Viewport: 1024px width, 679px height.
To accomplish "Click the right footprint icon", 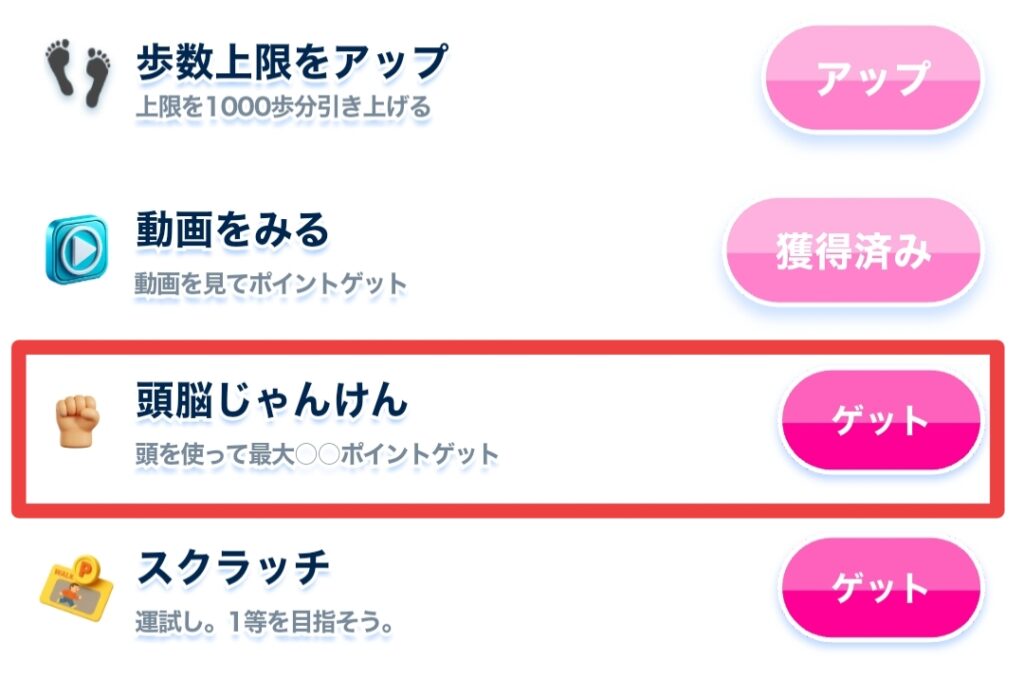I will [94, 76].
